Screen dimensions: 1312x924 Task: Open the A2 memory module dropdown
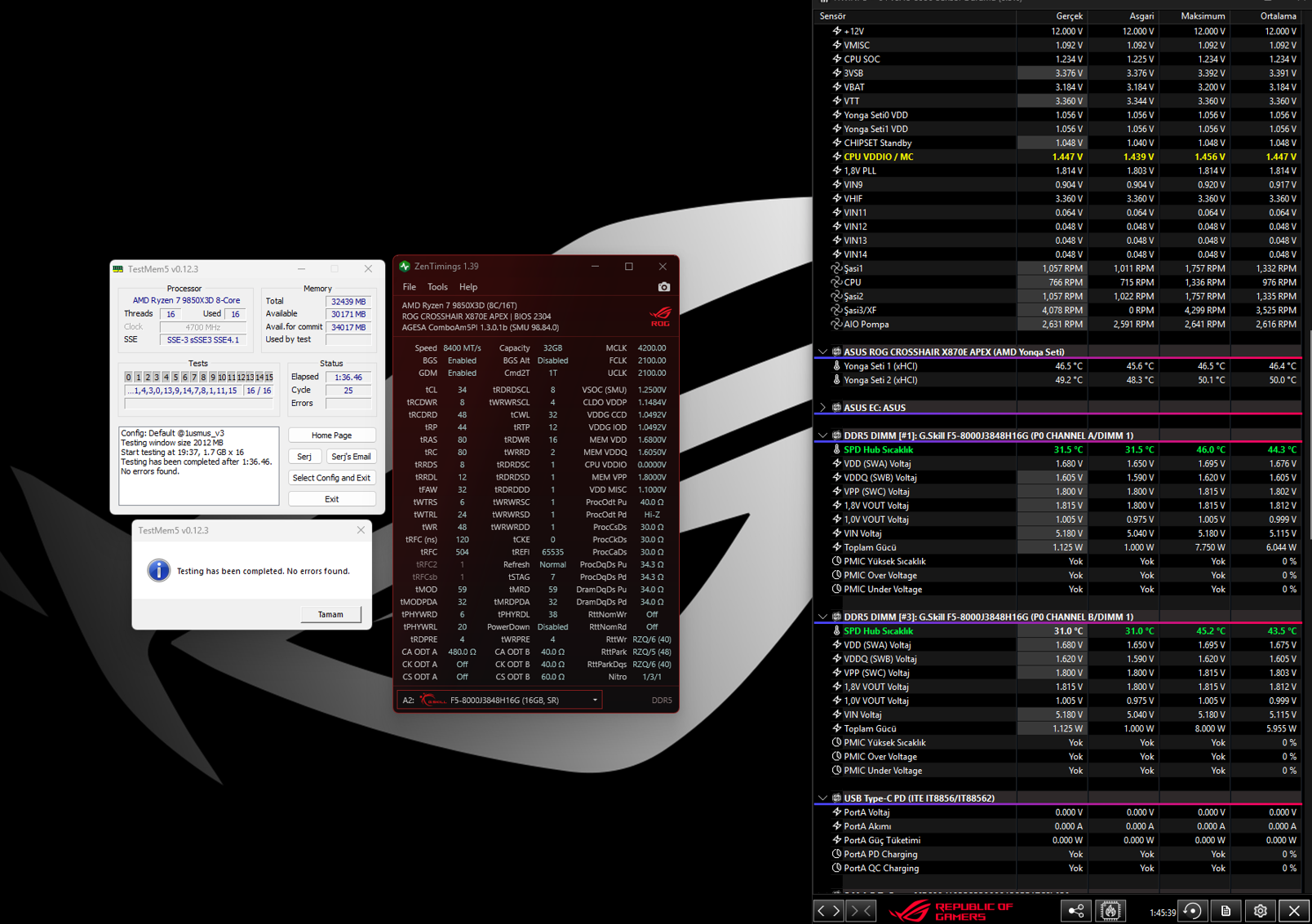point(499,700)
